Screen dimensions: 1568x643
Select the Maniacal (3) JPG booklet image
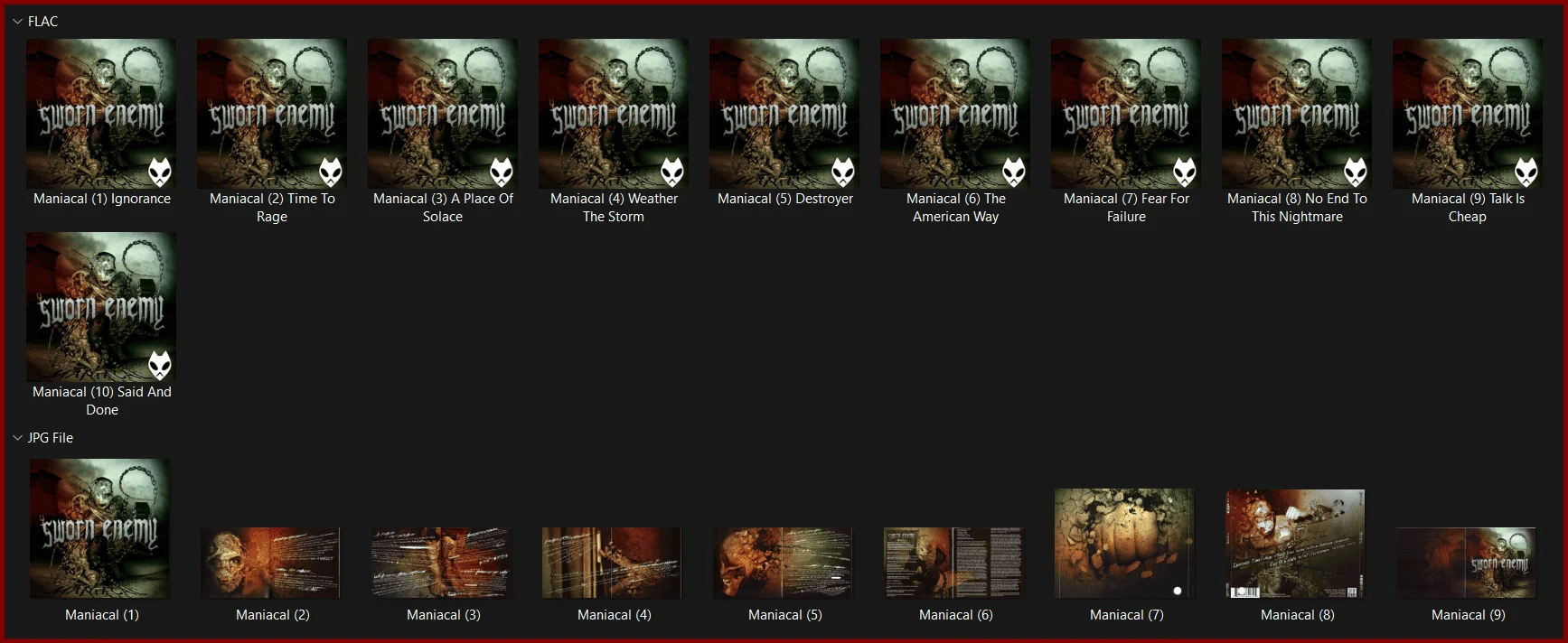[441, 563]
